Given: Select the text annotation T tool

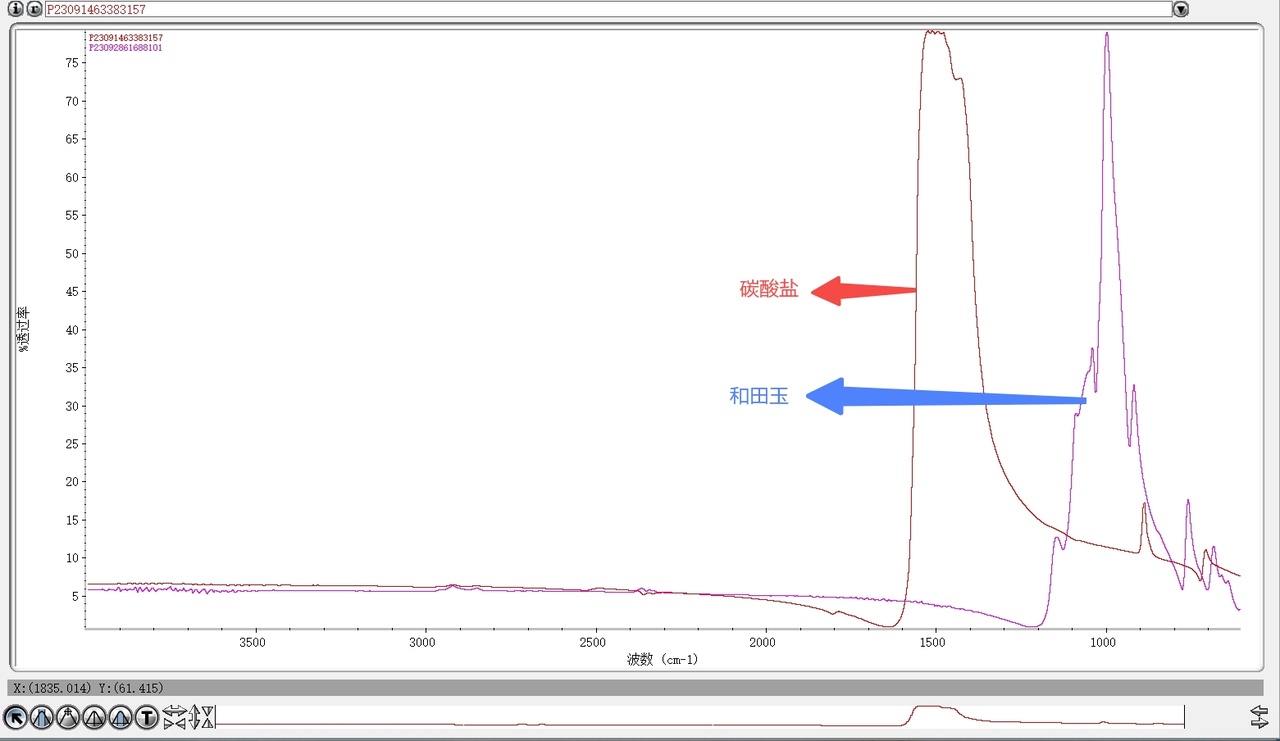Looking at the screenshot, I should tap(147, 717).
